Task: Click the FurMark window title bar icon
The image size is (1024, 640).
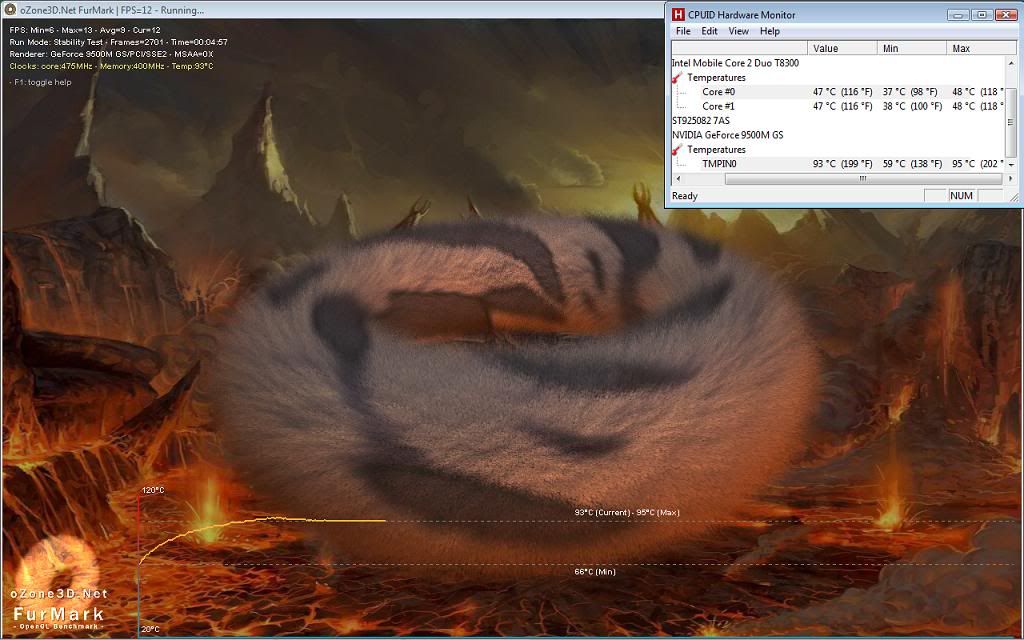Action: (10, 10)
